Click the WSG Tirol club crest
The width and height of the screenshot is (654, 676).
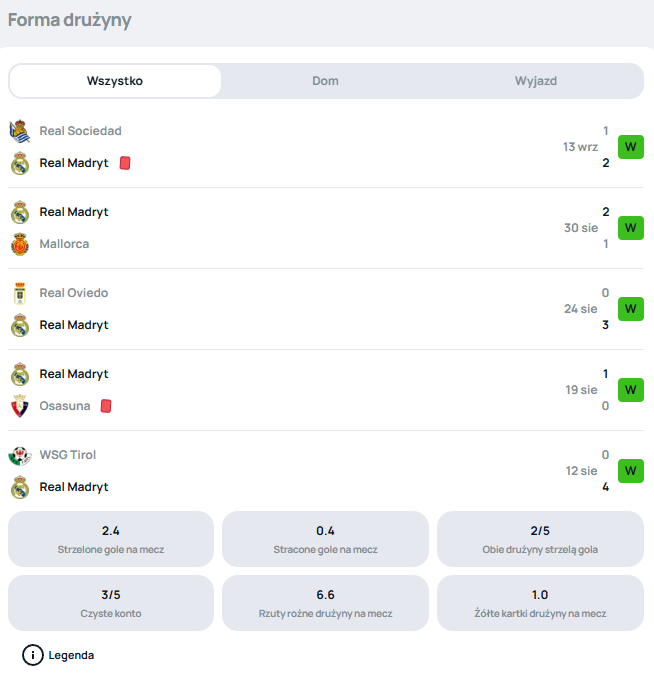click(x=20, y=456)
